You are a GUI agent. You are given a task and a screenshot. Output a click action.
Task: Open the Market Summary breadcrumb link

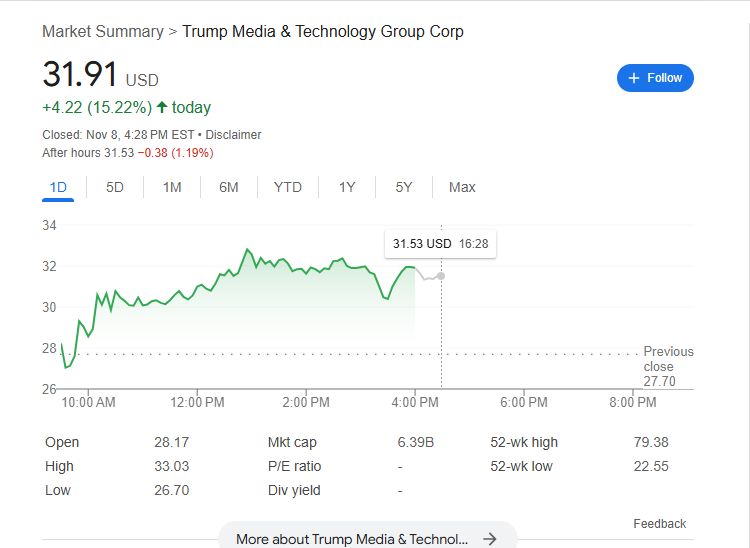pos(102,31)
